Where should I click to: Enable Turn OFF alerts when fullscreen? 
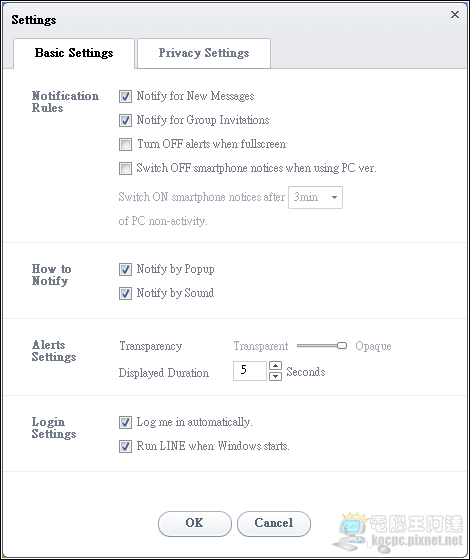pyautogui.click(x=125, y=144)
